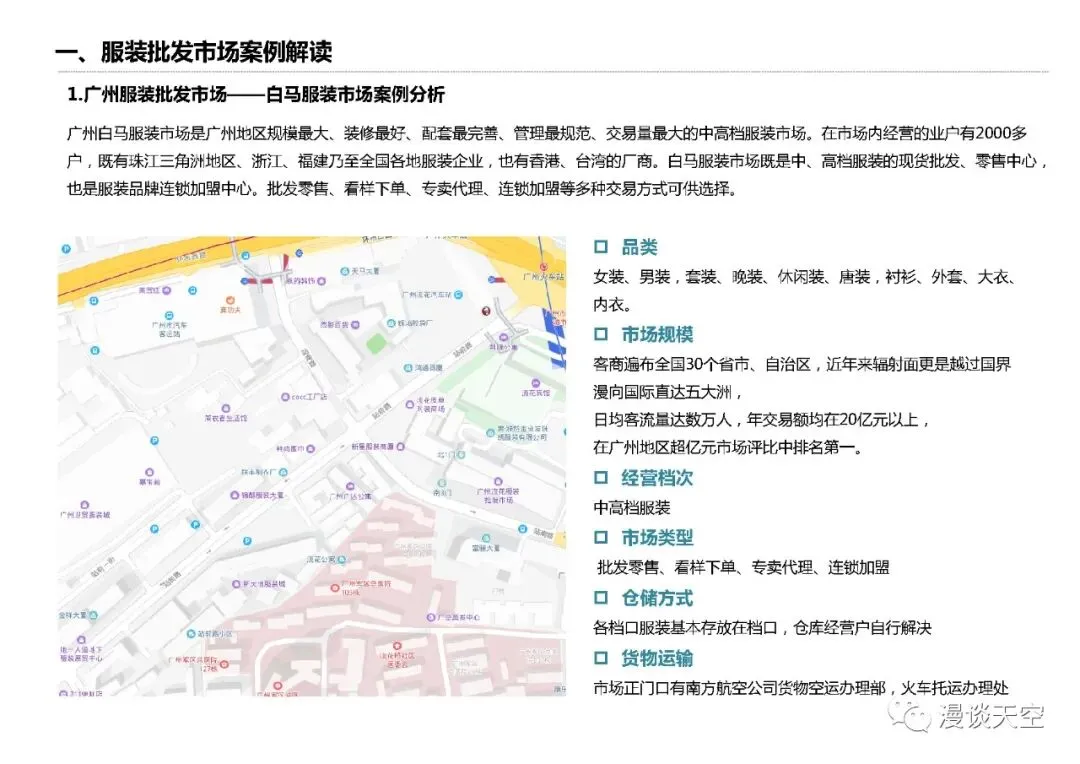Click text 内衣。 under 品类
Screen dimensions: 1080x764
point(612,304)
